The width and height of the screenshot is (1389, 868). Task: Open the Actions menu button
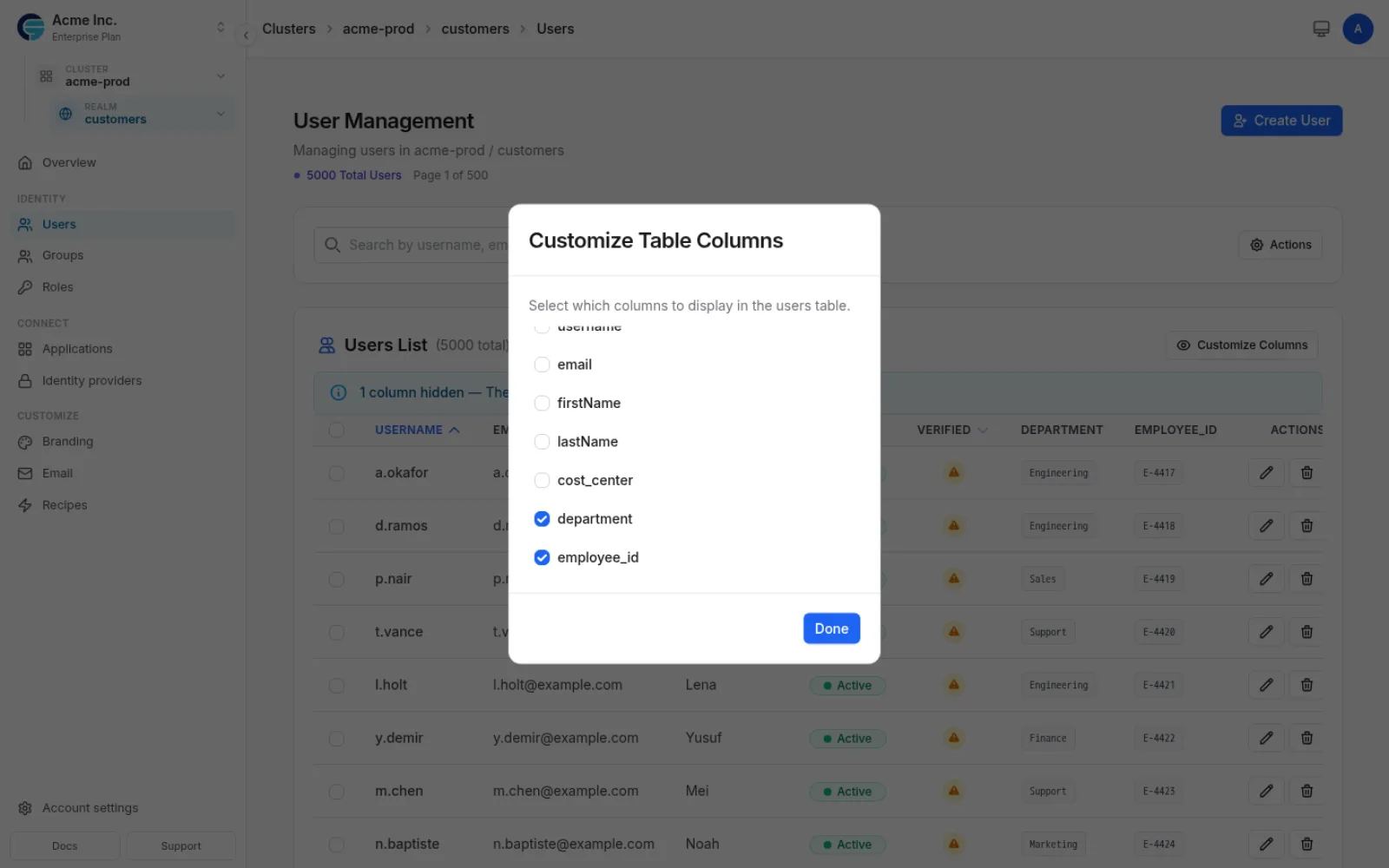click(x=1280, y=245)
